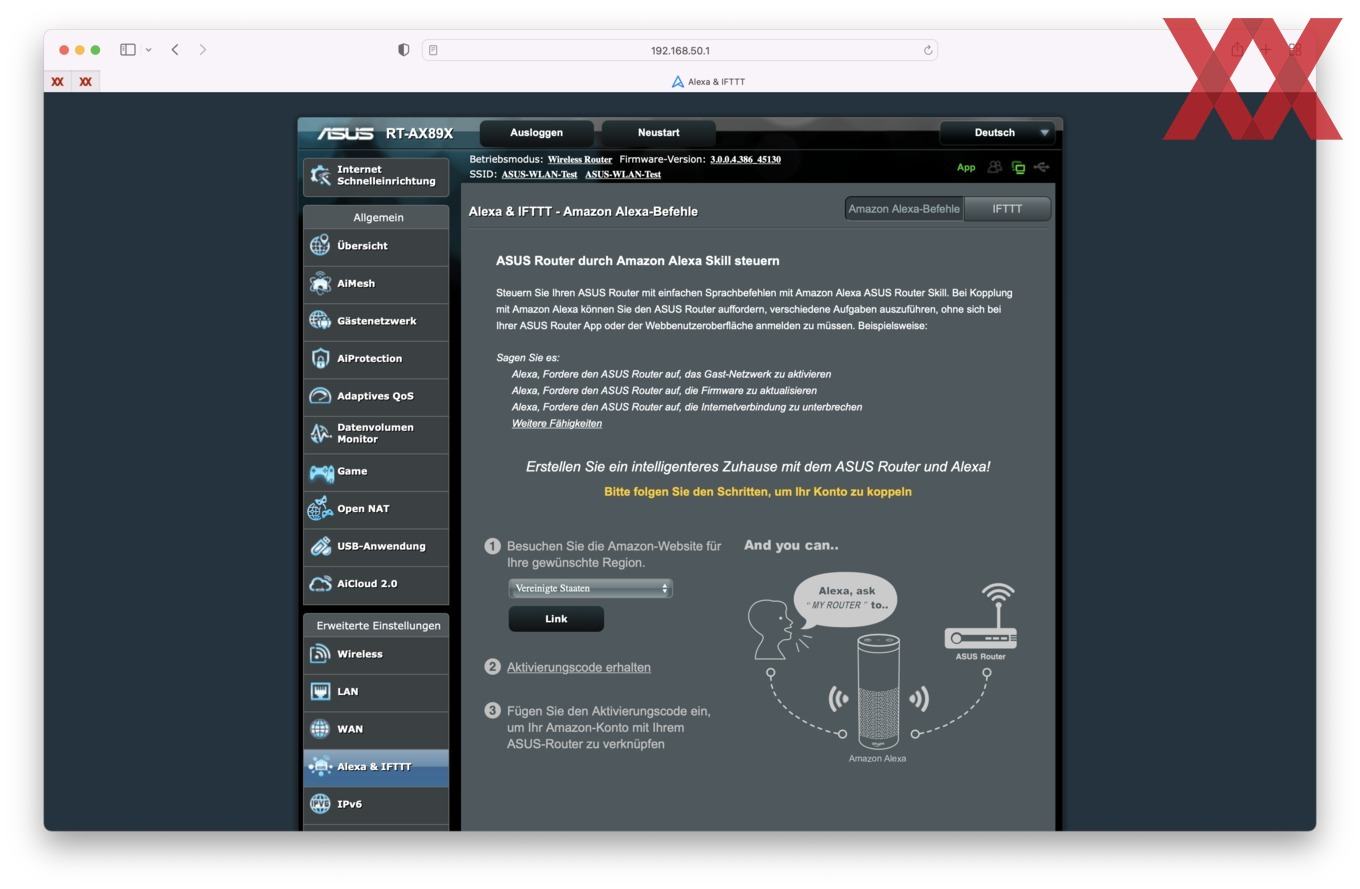Open the Deutsch language dropdown
This screenshot has width=1360, height=889.
[997, 133]
